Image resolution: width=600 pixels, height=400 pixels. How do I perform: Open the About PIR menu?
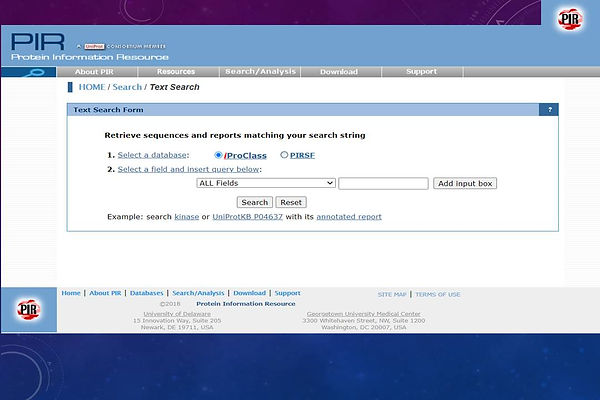click(x=94, y=72)
